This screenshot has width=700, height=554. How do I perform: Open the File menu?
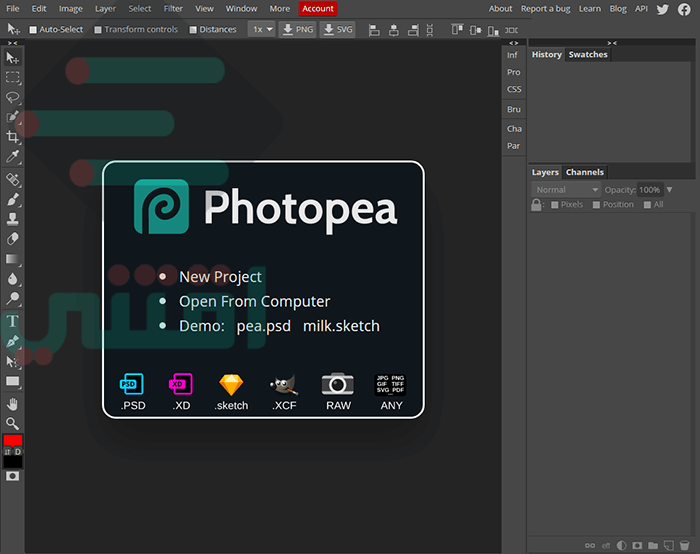(12, 8)
